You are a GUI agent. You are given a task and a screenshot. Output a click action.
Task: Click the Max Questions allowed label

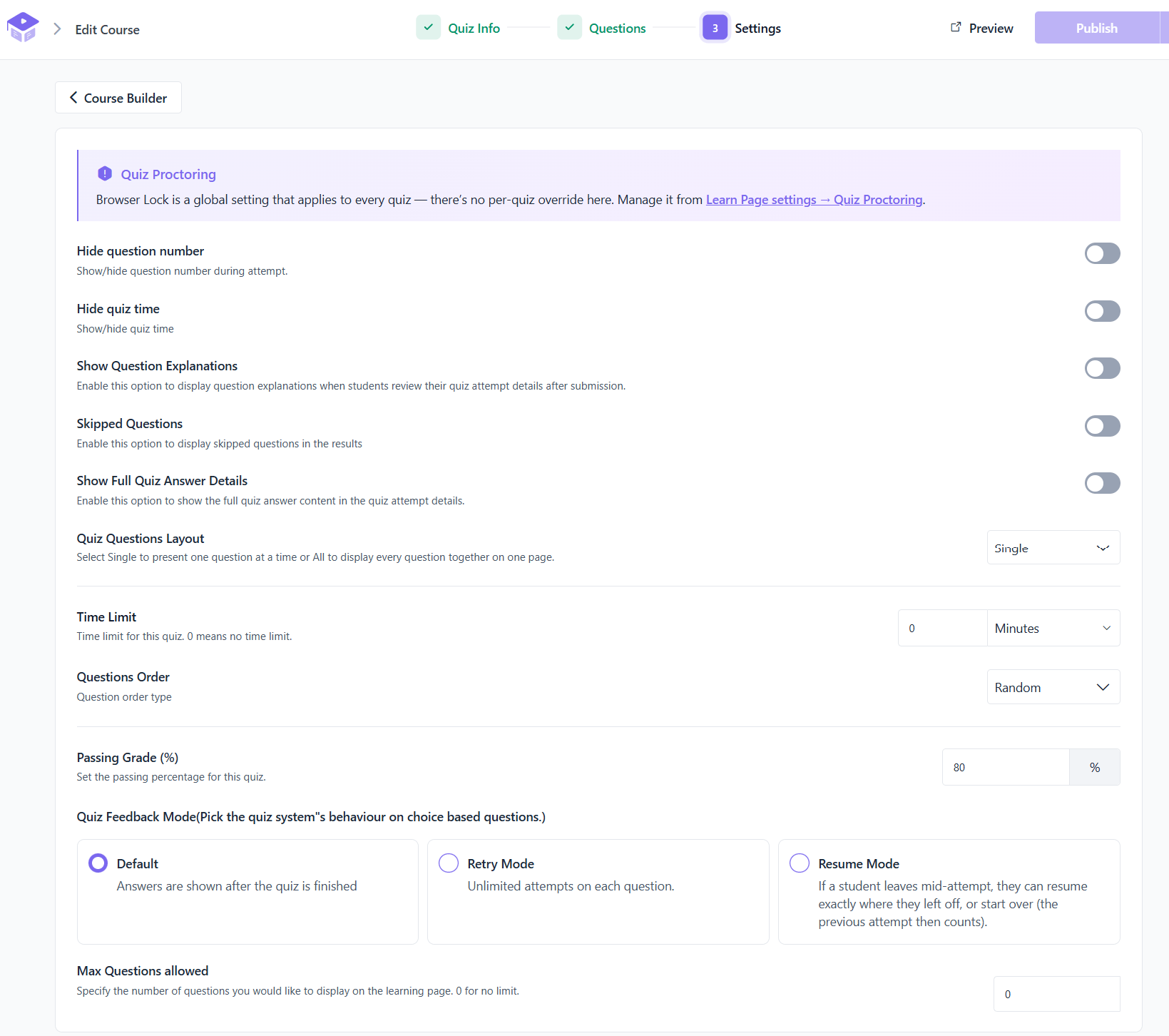point(143,971)
